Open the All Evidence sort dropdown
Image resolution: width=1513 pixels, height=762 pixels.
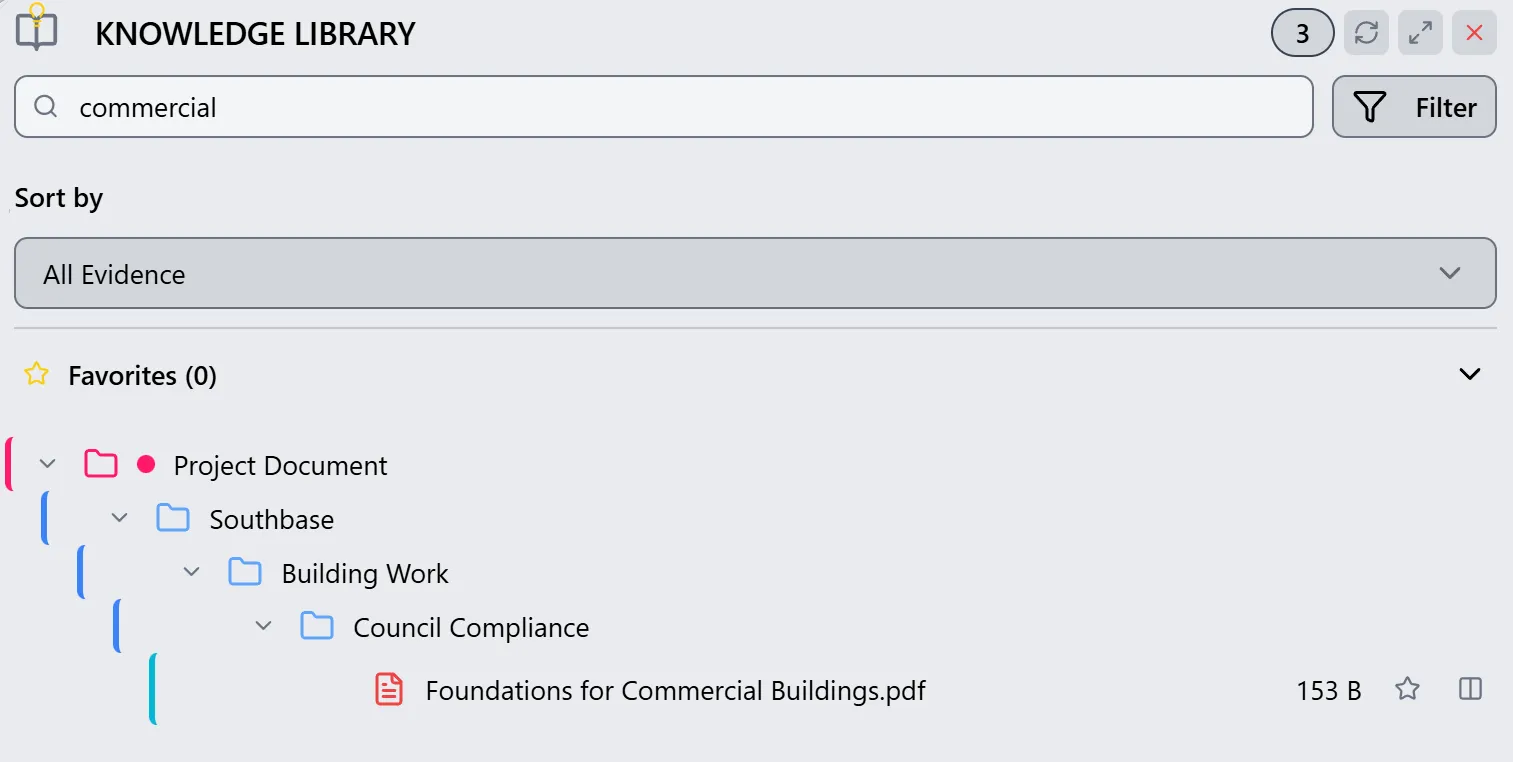(x=755, y=273)
